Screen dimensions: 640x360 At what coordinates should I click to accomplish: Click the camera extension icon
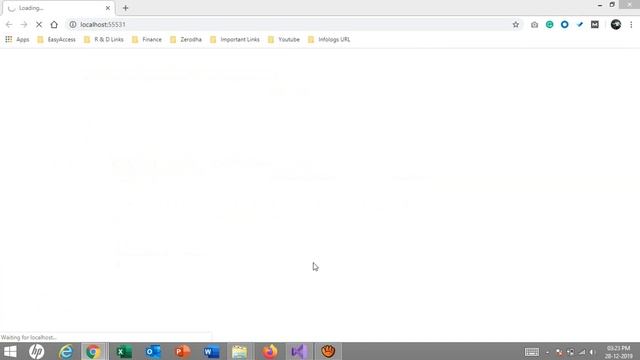click(534, 25)
